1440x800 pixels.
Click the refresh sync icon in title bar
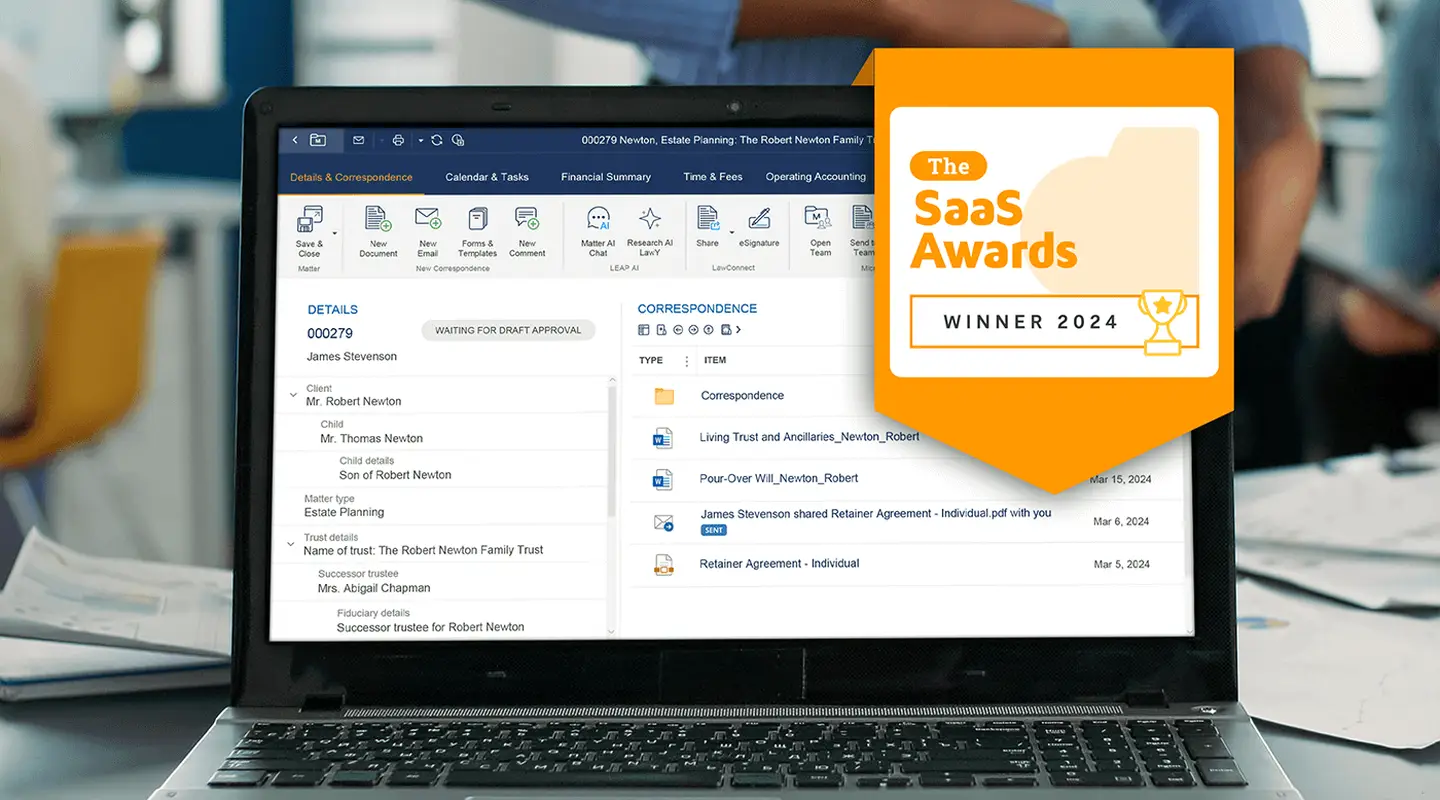(437, 140)
